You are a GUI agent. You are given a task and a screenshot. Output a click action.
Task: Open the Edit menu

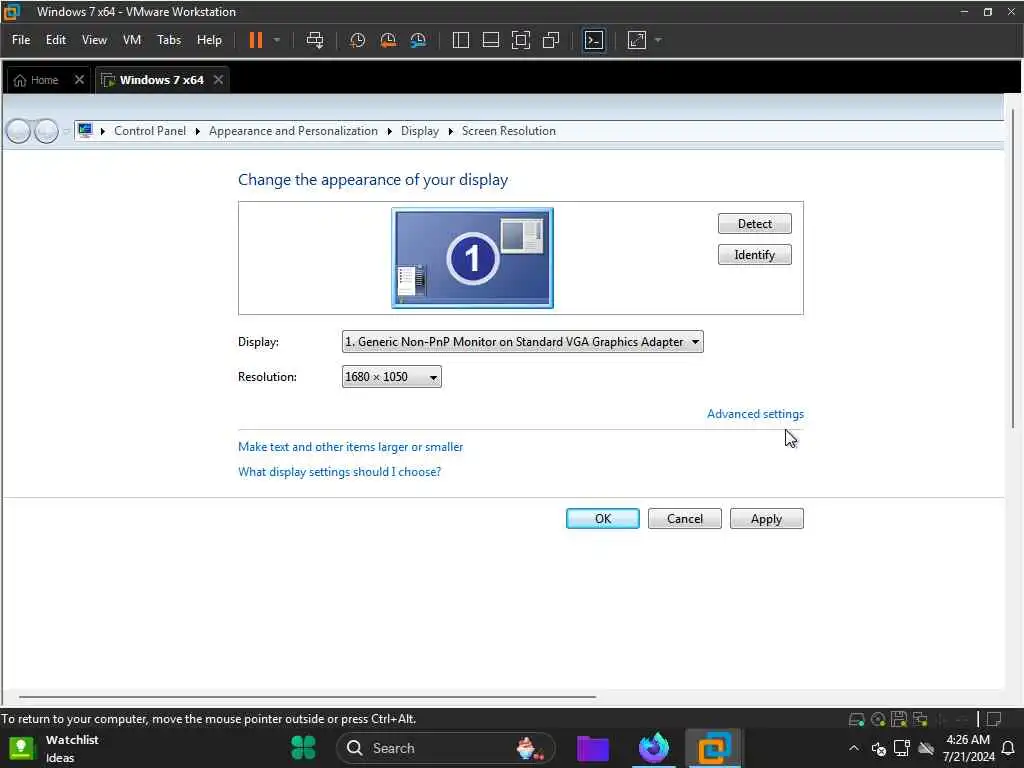[x=56, y=40]
